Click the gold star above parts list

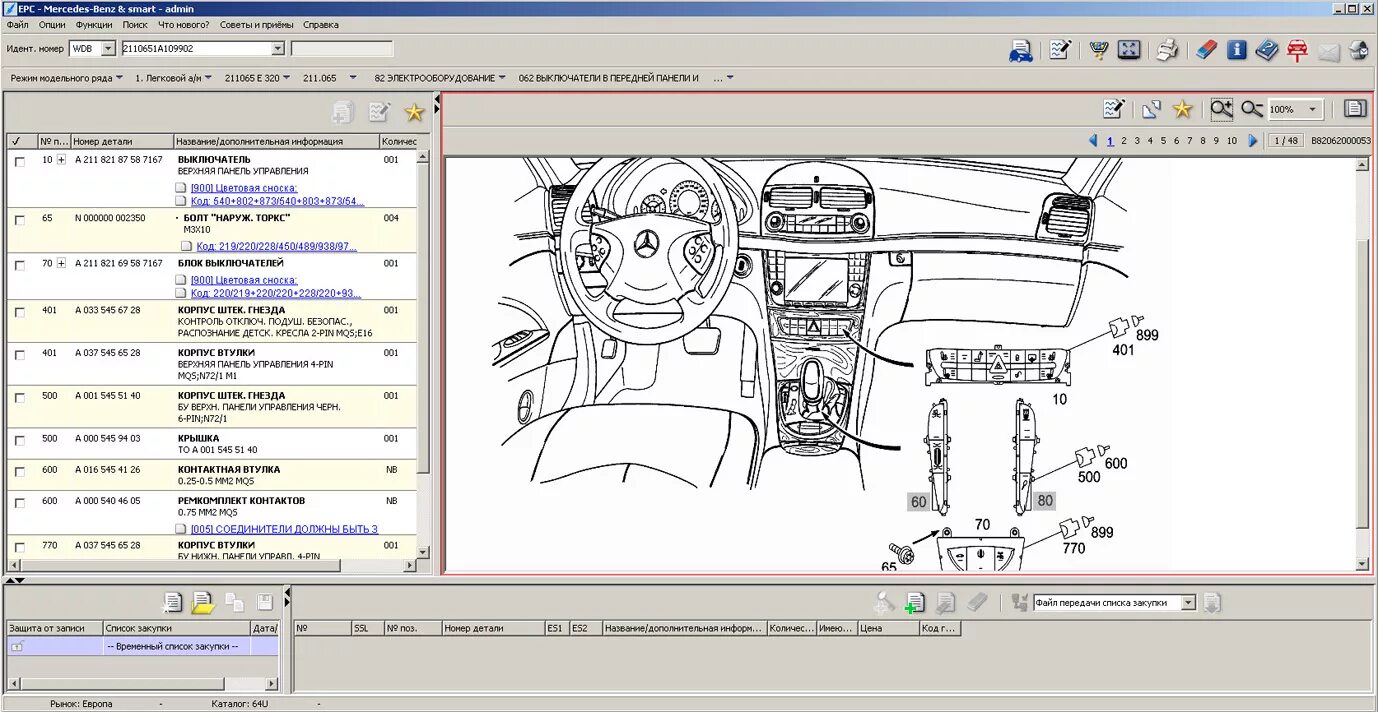[414, 113]
